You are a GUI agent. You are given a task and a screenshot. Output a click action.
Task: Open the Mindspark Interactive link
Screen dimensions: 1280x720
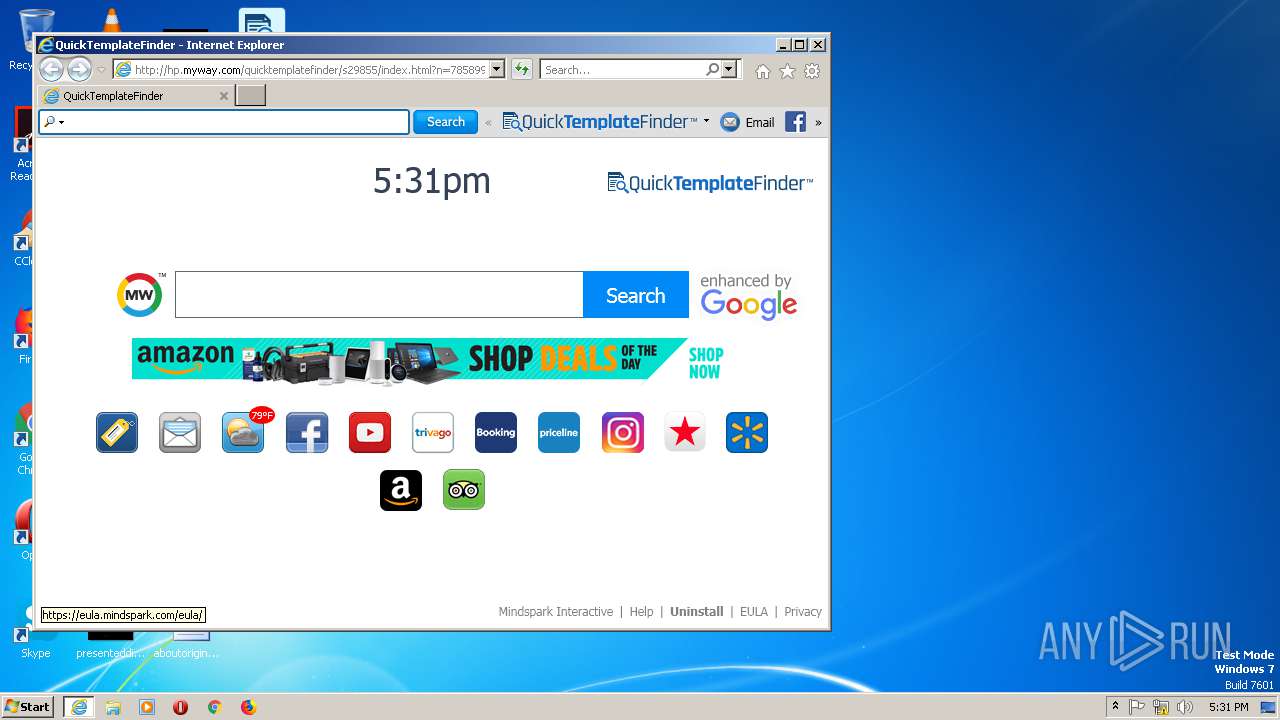coord(556,612)
